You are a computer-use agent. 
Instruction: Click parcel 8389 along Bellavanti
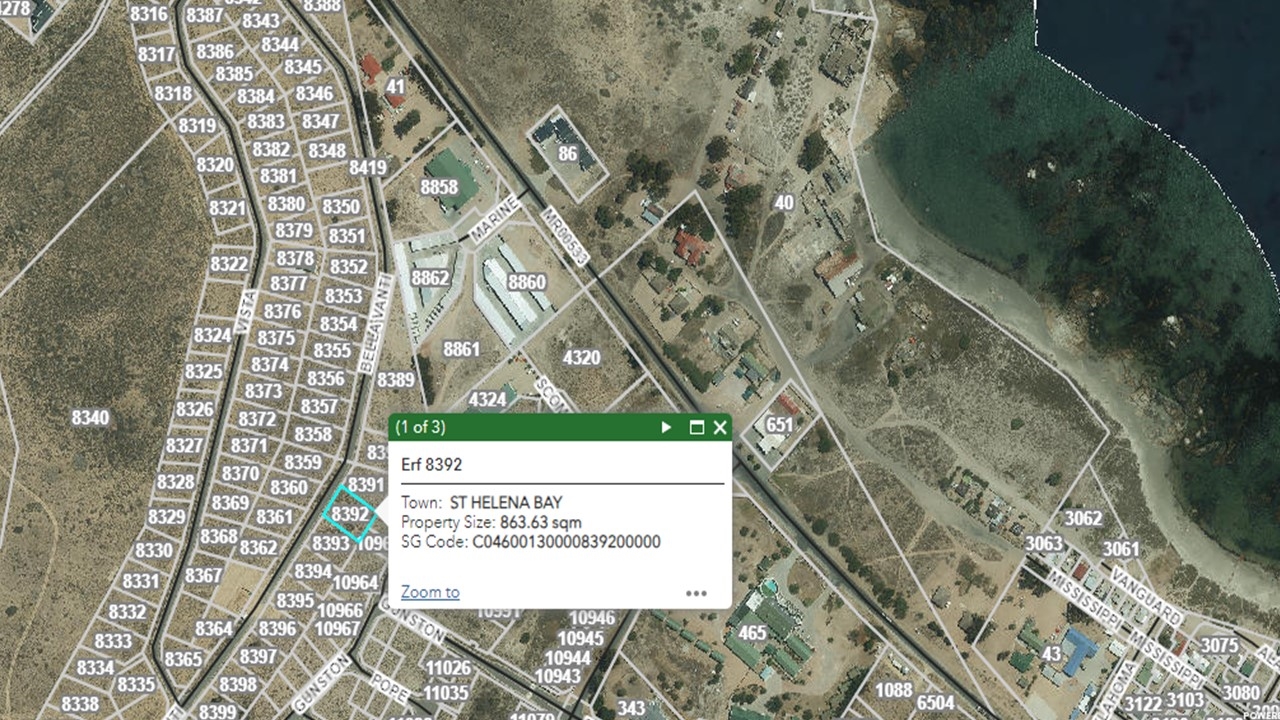pos(396,380)
